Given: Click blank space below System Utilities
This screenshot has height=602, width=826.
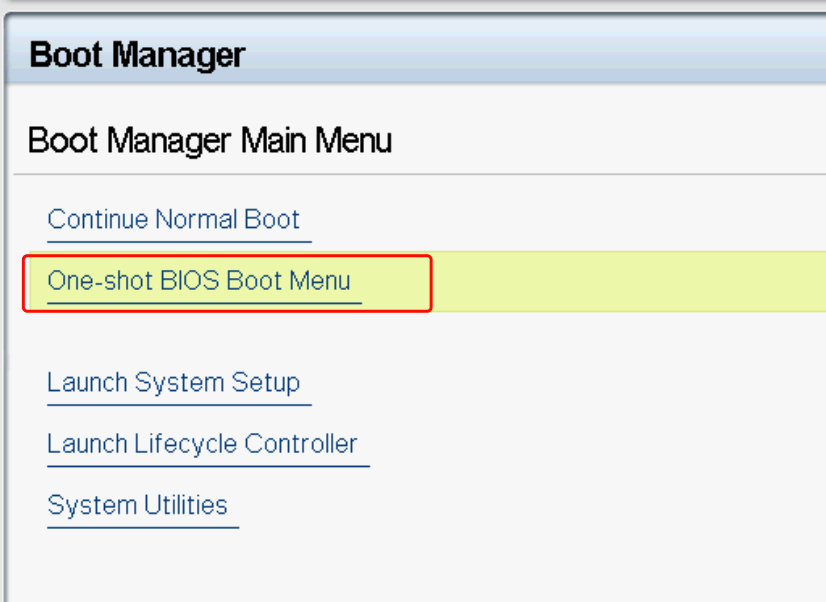Looking at the screenshot, I should [x=300, y=565].
